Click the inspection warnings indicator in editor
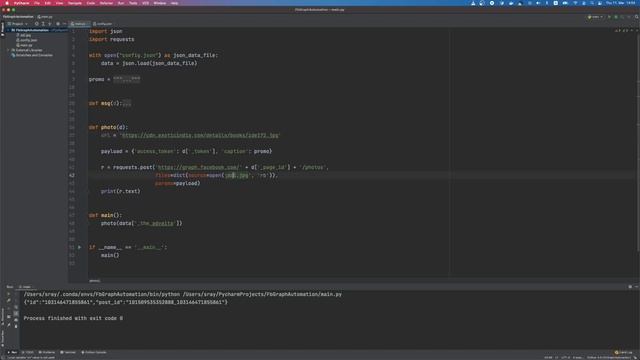 (x=621, y=31)
